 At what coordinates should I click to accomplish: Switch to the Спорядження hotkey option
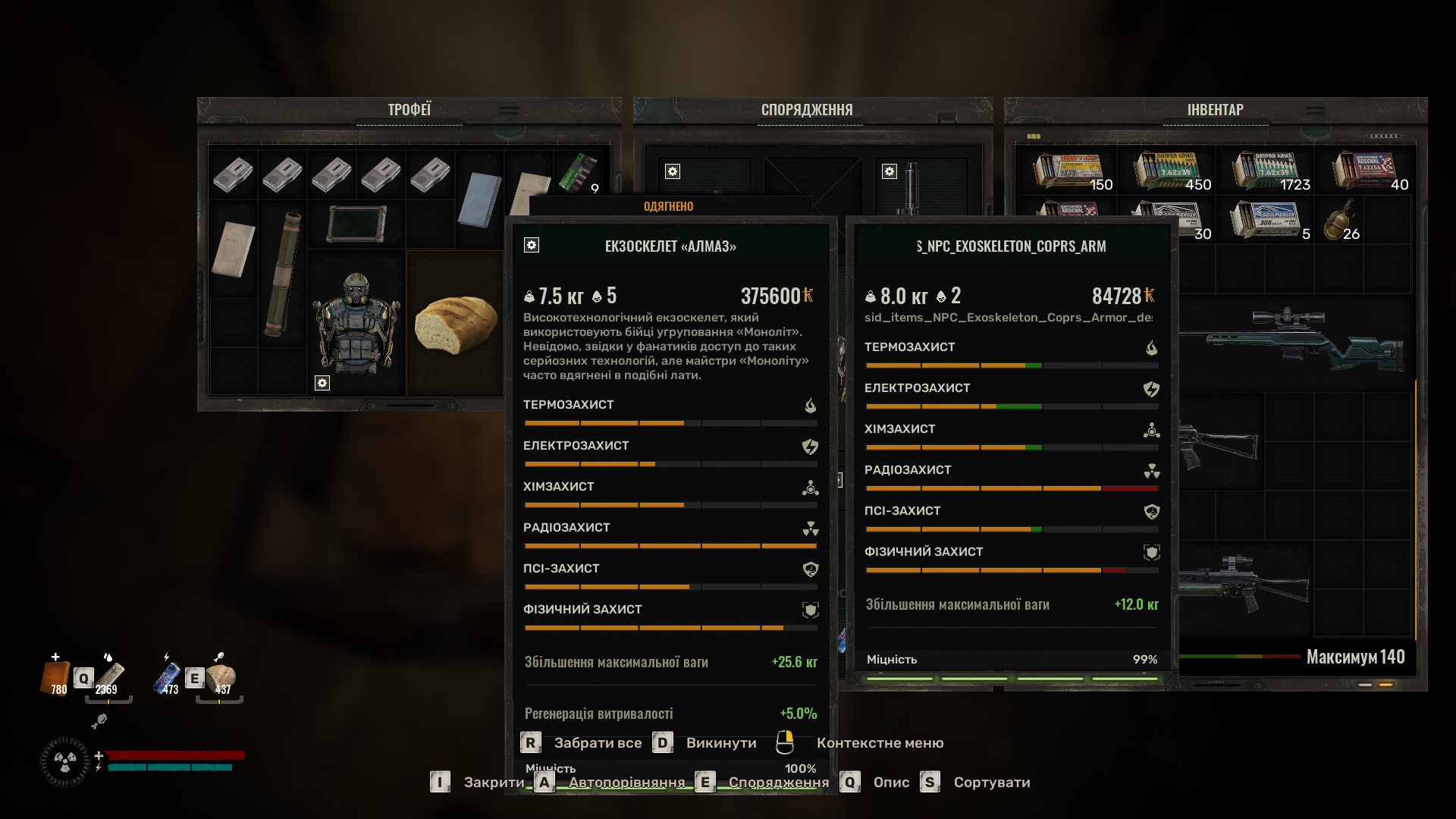click(x=779, y=783)
